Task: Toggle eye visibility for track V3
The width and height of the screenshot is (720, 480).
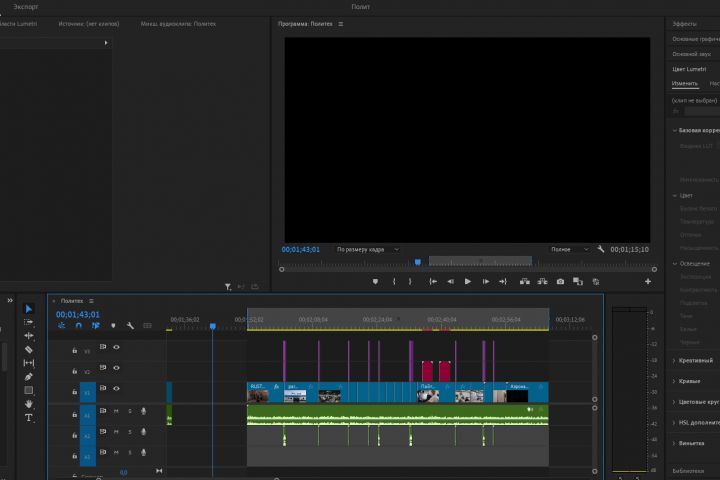Action: [116, 347]
